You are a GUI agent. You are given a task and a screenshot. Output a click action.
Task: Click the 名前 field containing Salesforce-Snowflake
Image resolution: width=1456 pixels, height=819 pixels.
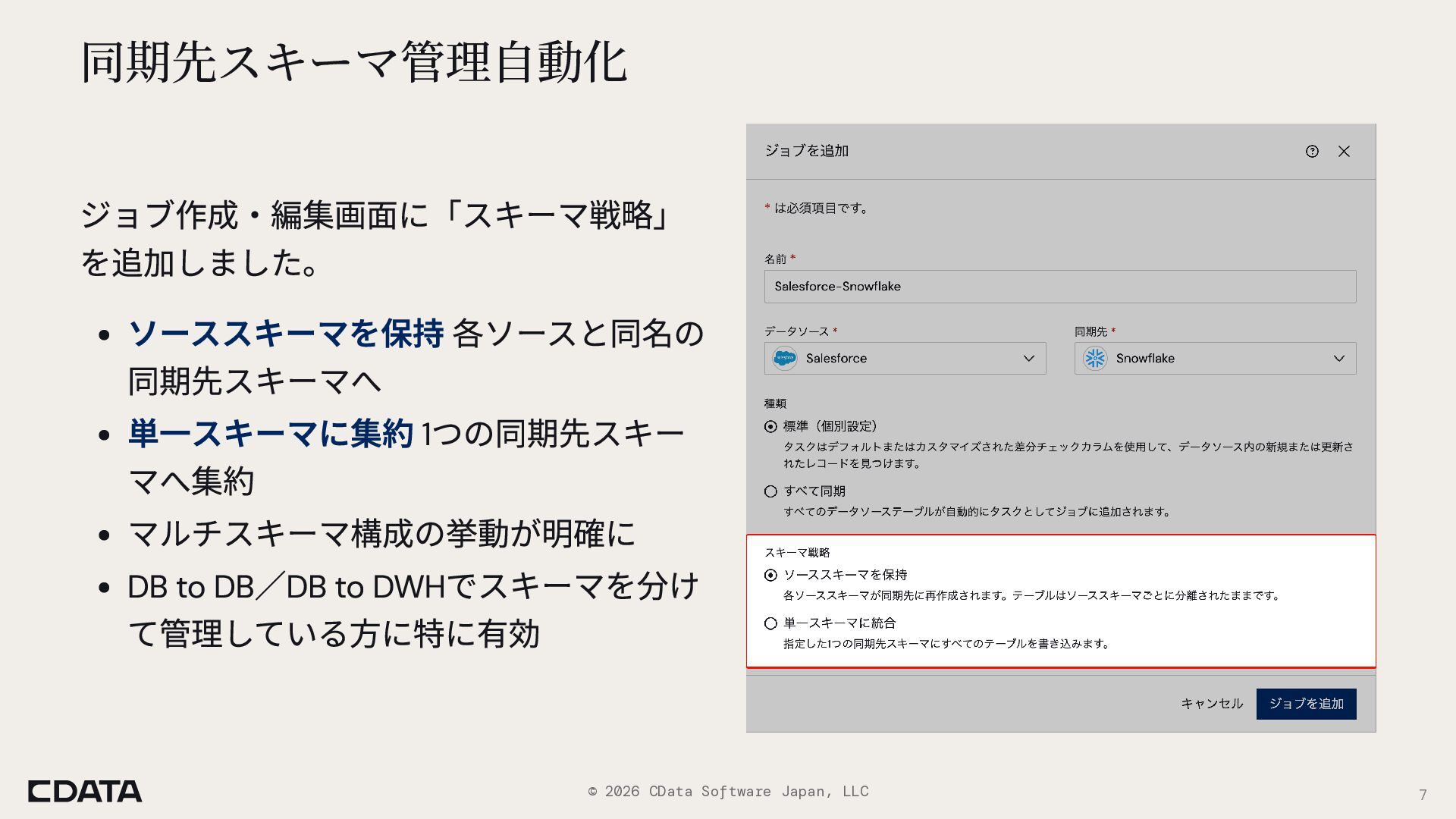click(1060, 287)
